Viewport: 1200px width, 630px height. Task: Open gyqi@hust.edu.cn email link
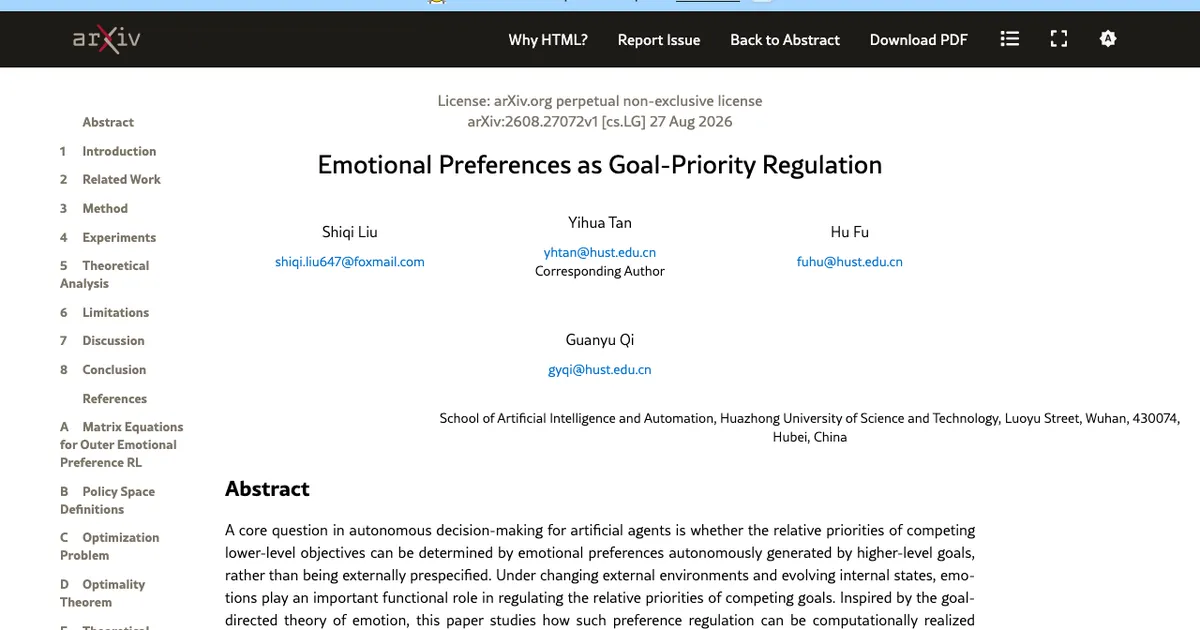pos(600,370)
